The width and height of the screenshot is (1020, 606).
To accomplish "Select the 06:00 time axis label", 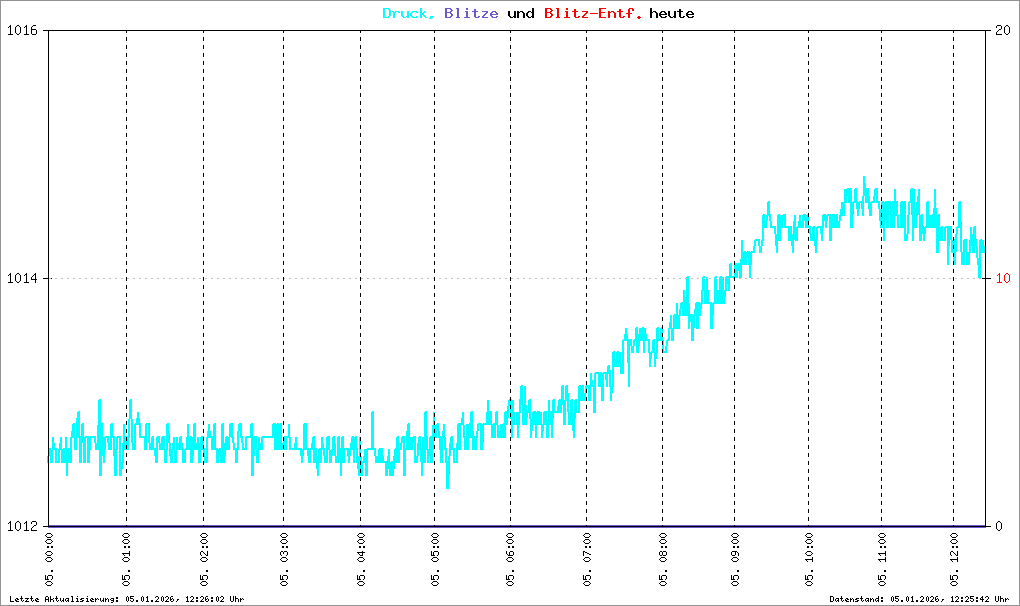I will pyautogui.click(x=510, y=560).
